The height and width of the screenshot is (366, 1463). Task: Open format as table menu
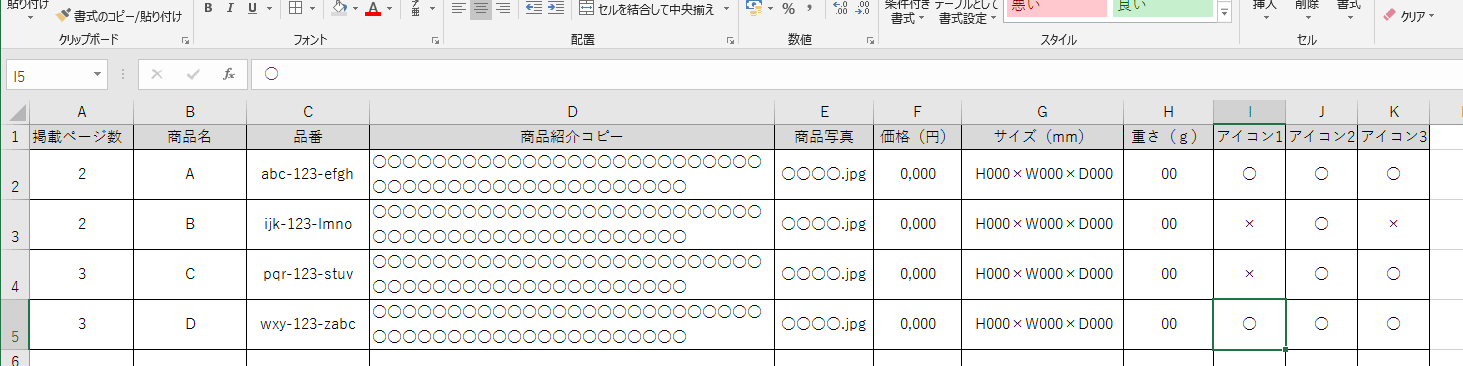pyautogui.click(x=967, y=12)
